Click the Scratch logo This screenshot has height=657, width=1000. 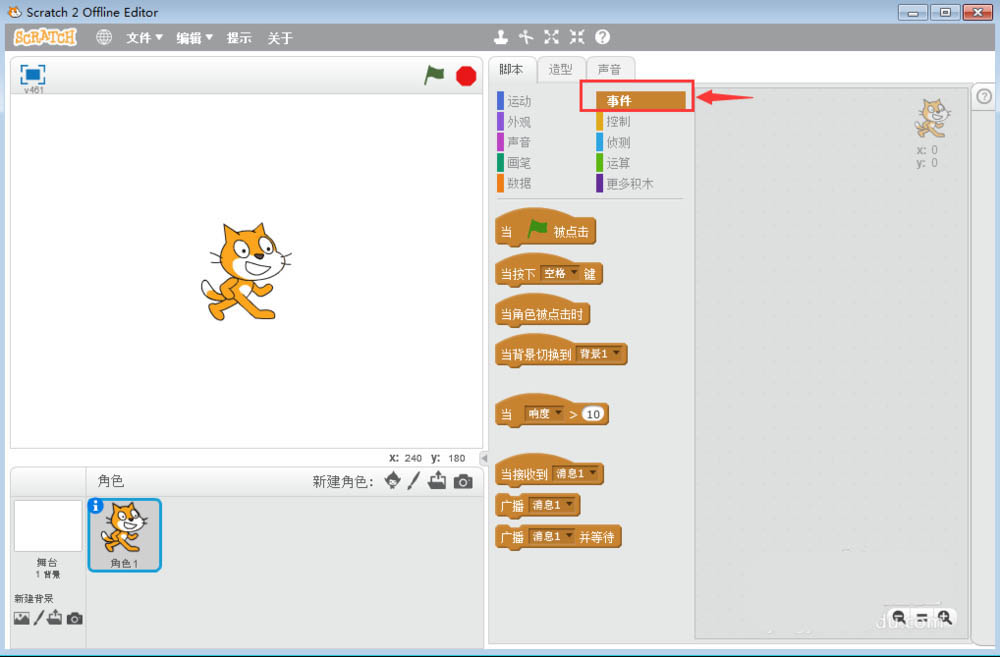[x=45, y=37]
